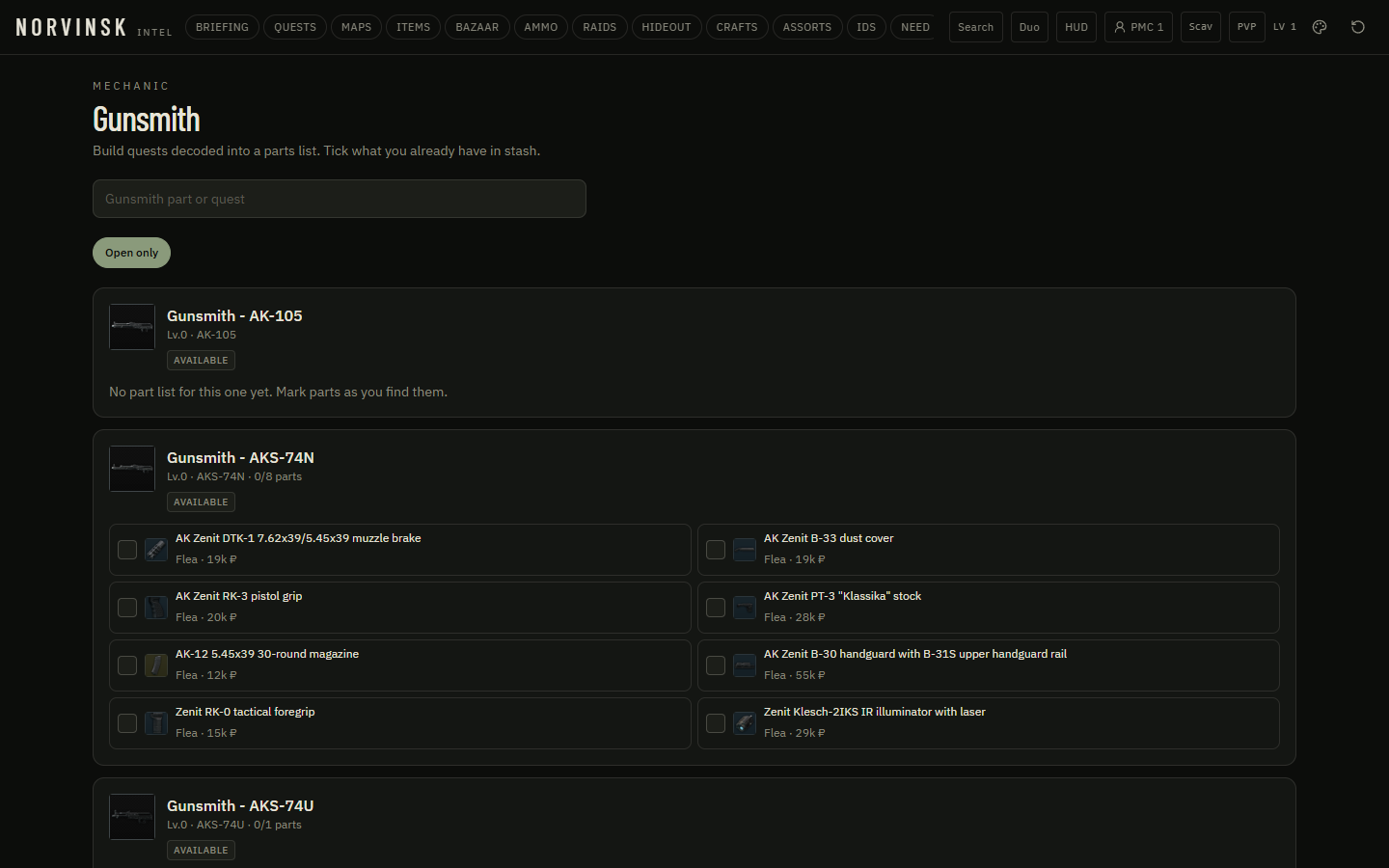Tick the DTK-1 muzzle brake checkbox
The image size is (1389, 868).
tap(127, 550)
